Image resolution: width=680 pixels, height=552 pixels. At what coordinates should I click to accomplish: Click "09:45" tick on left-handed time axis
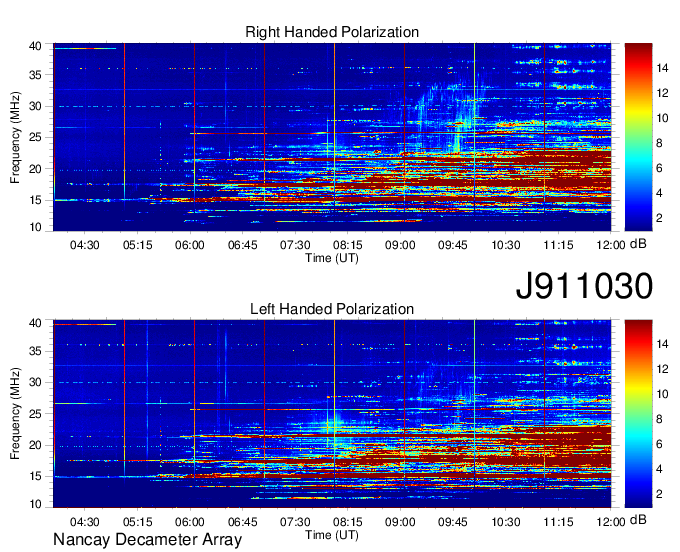pyautogui.click(x=452, y=522)
